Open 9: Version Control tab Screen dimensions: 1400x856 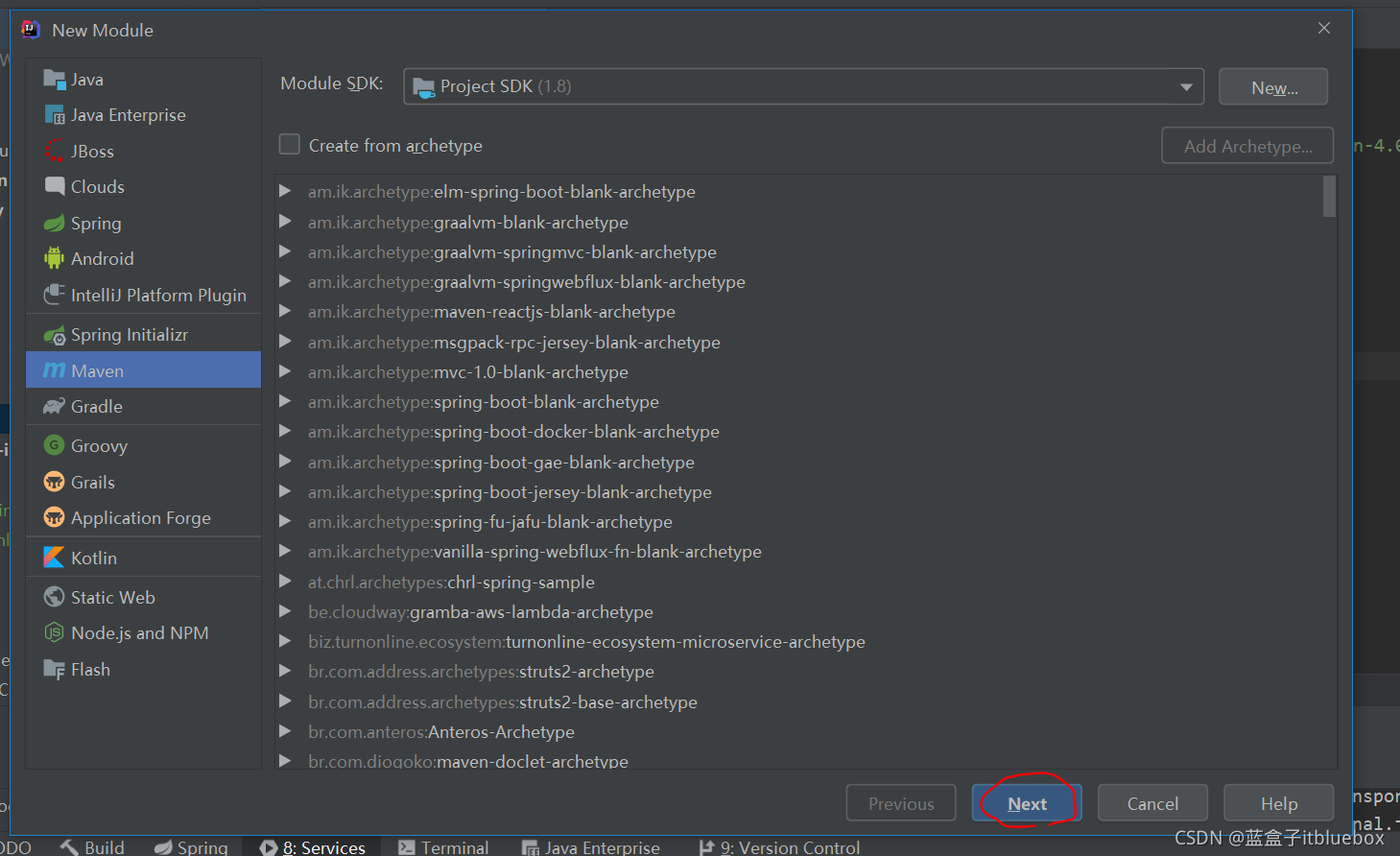[779, 847]
